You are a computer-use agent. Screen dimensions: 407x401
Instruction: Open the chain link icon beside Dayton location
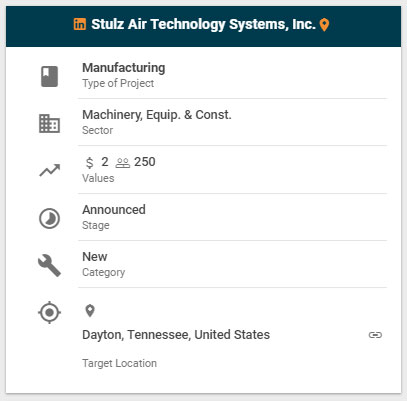click(375, 335)
